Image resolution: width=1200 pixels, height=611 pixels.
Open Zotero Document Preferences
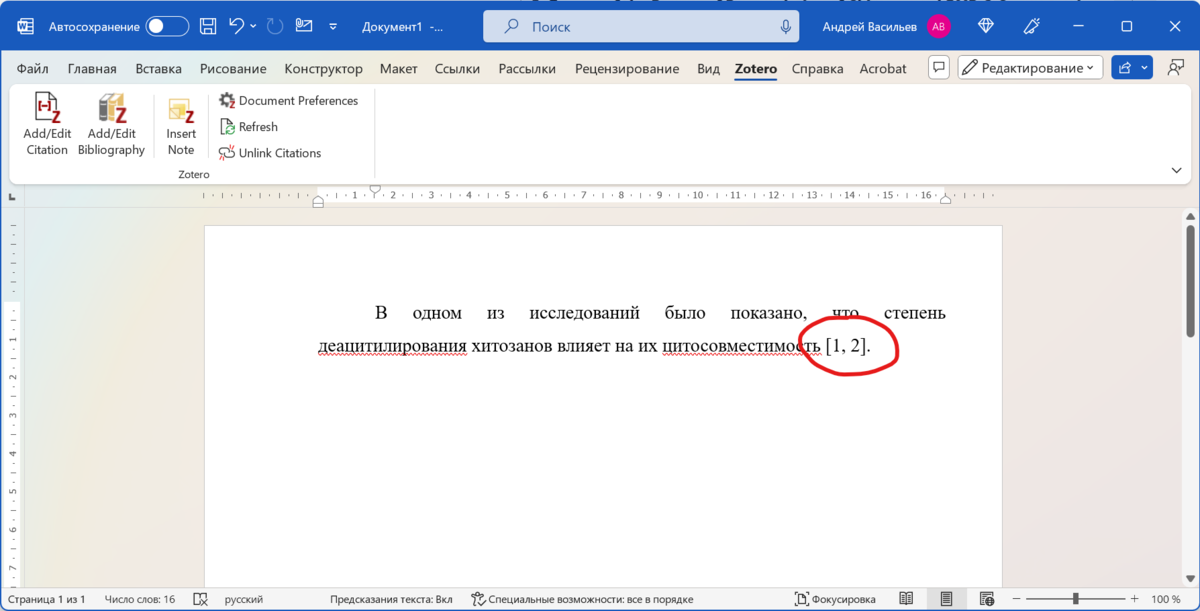[x=288, y=100]
